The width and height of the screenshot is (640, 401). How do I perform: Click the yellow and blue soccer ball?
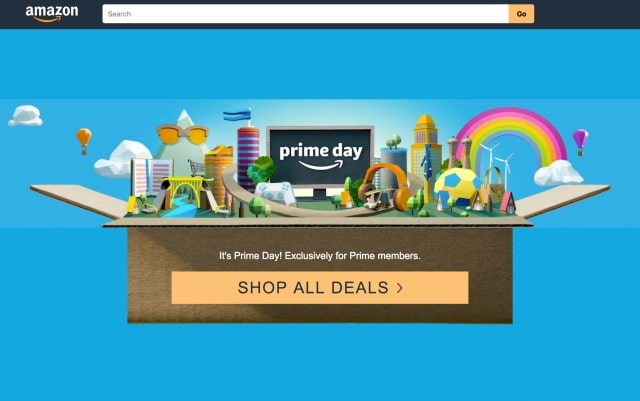(458, 185)
